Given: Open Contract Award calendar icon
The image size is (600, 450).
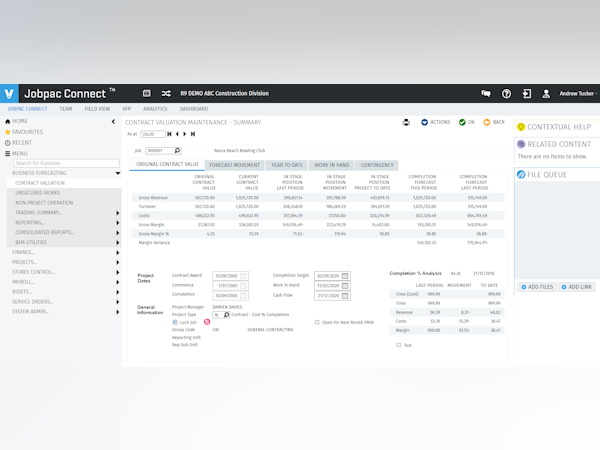Looking at the screenshot, I should tap(243, 276).
